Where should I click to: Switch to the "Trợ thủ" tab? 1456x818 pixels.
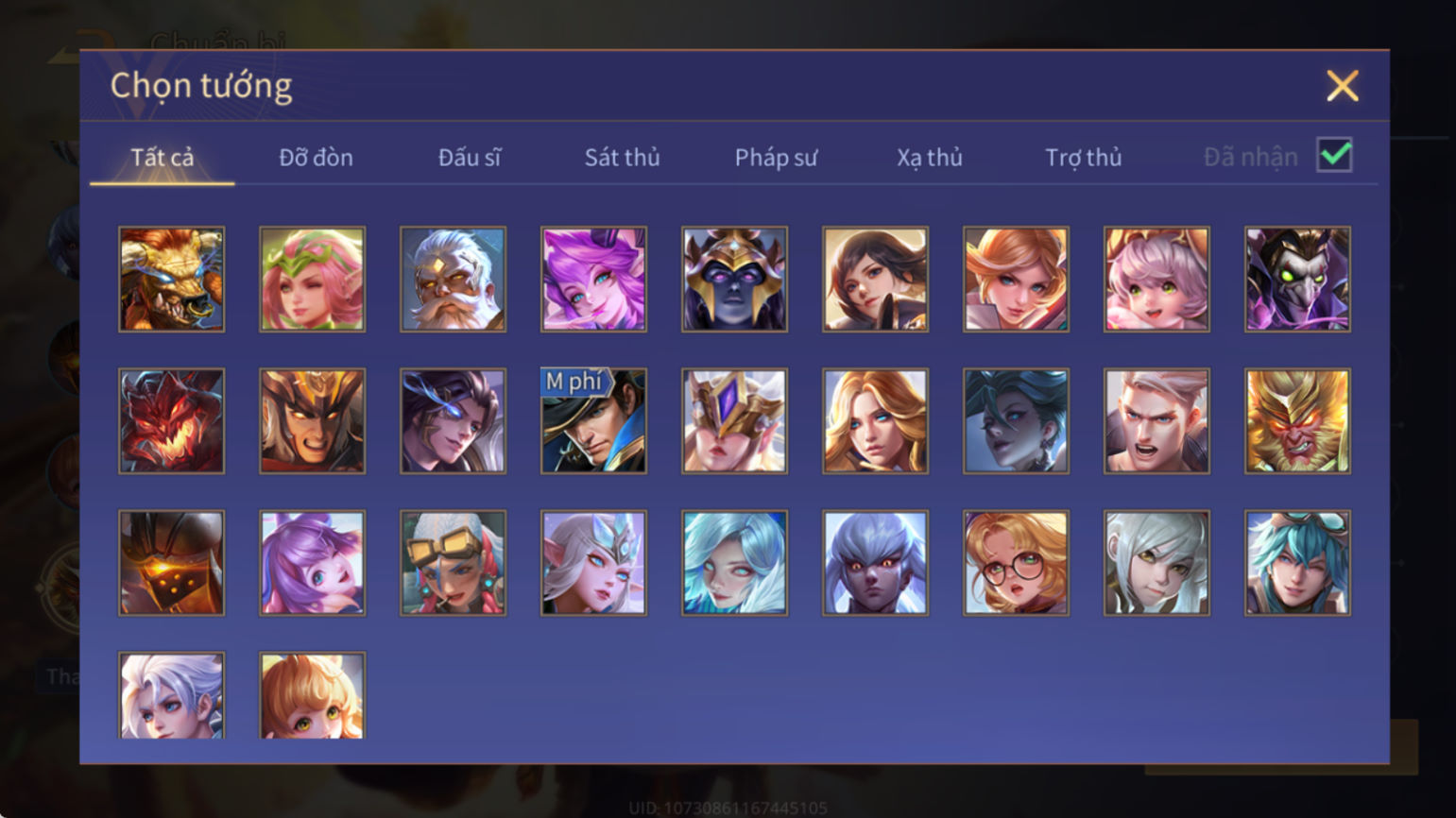tap(1083, 157)
